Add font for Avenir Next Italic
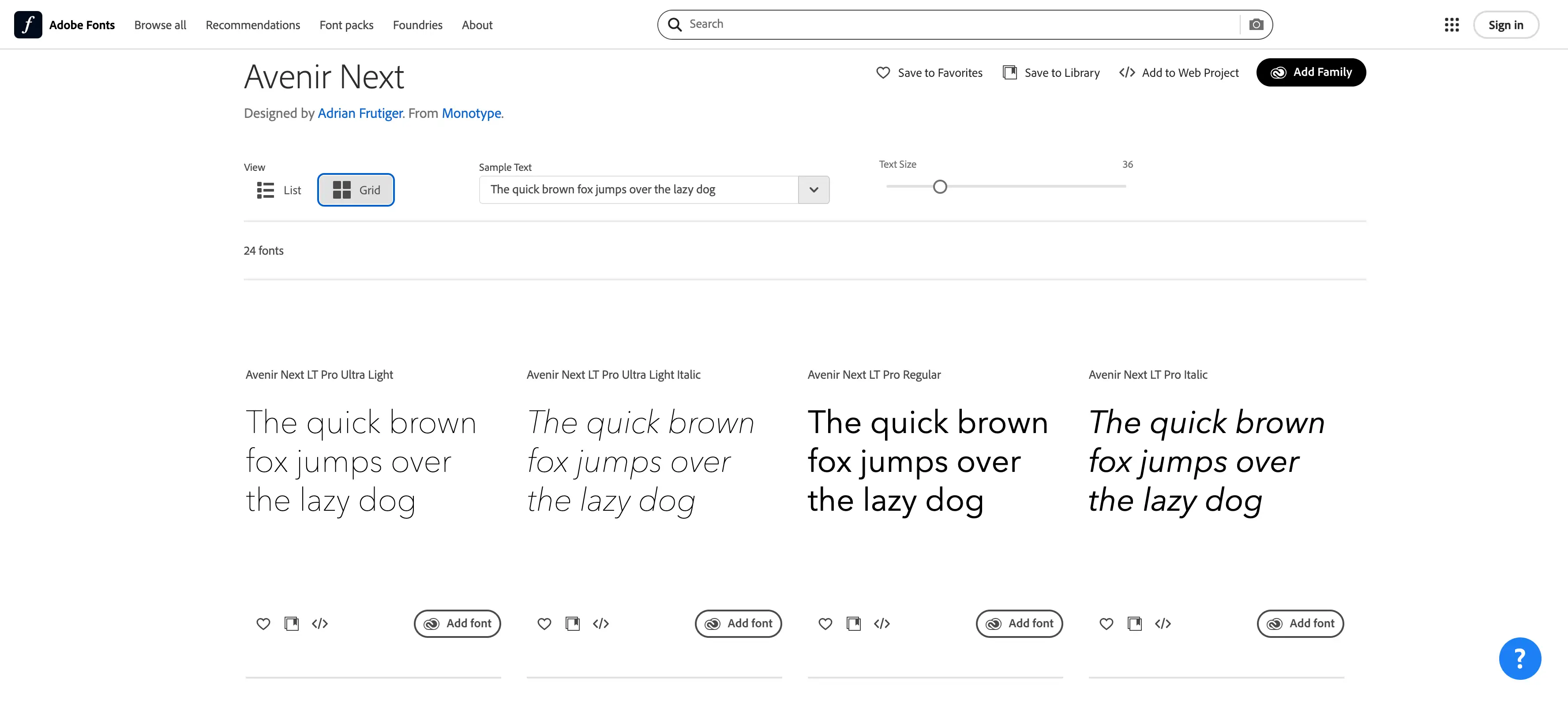This screenshot has height=701, width=1568. click(x=1300, y=624)
